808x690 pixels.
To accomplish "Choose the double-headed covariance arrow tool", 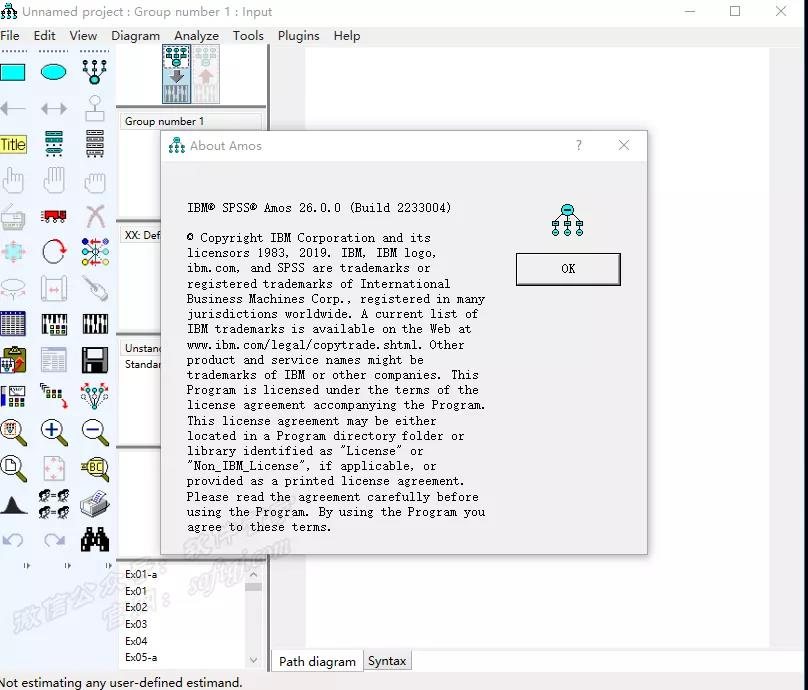I will 54,108.
